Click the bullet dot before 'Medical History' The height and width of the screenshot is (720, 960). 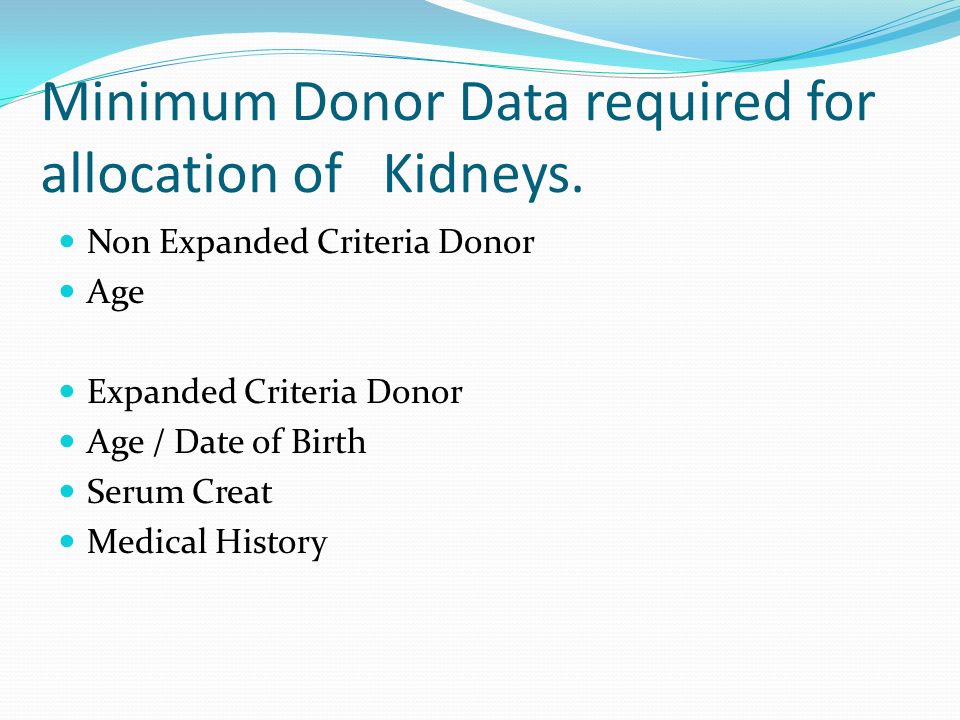point(67,541)
